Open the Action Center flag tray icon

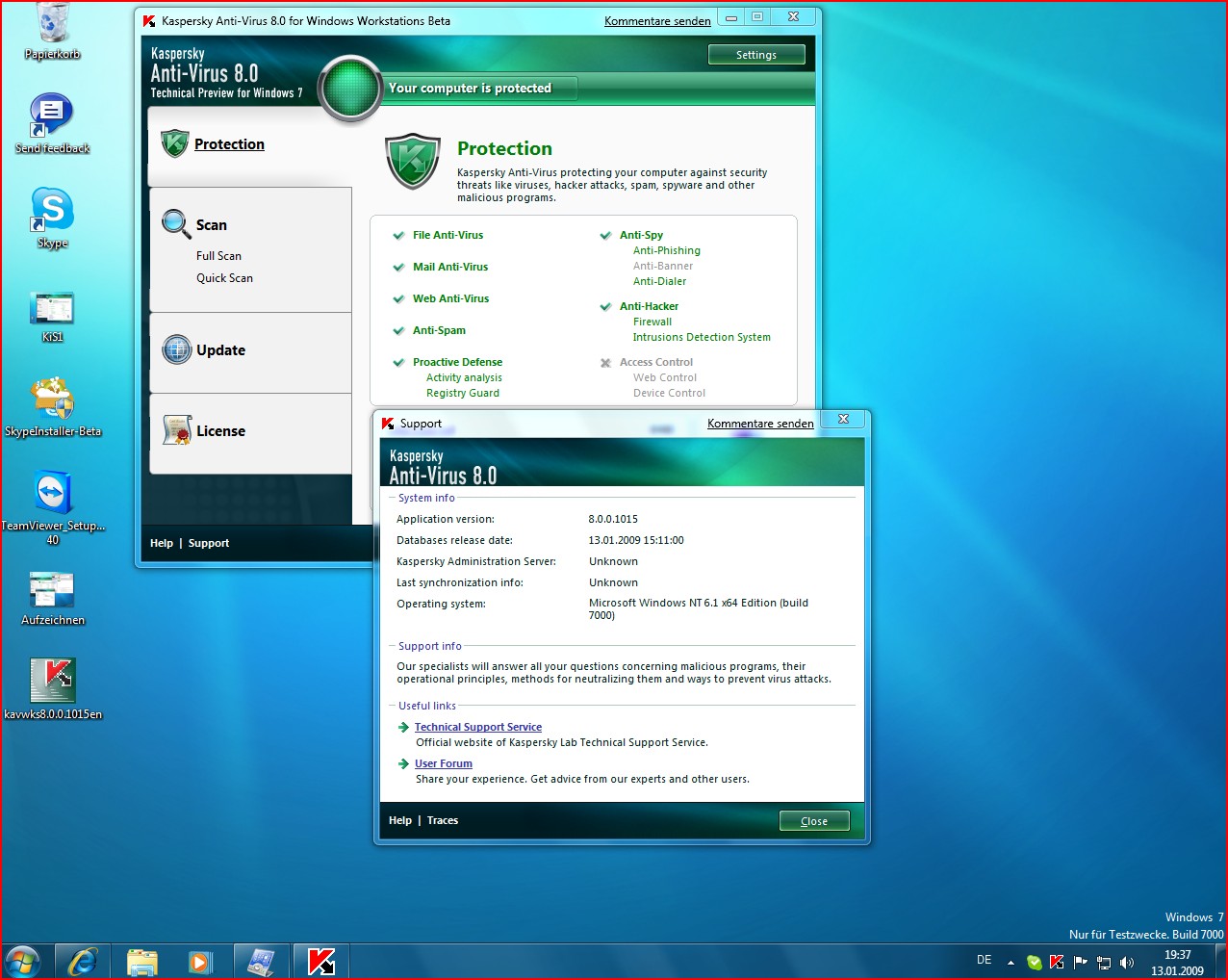click(1080, 962)
